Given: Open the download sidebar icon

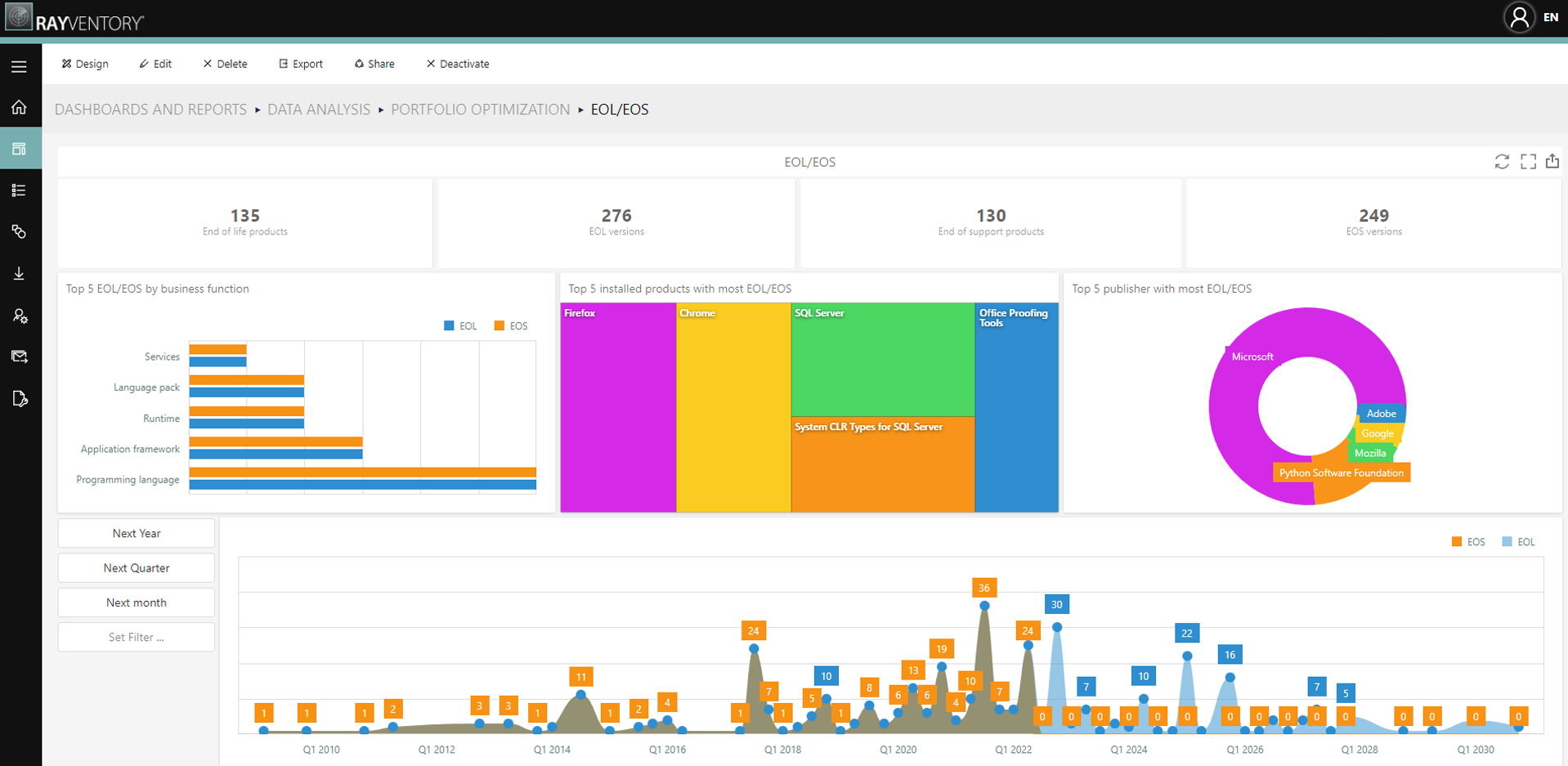Looking at the screenshot, I should 19,274.
